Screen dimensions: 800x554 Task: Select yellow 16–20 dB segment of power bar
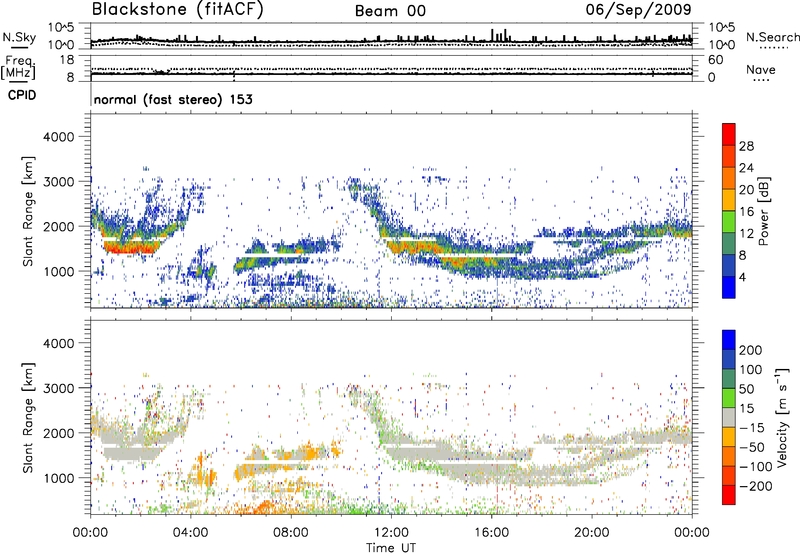pyautogui.click(x=729, y=200)
